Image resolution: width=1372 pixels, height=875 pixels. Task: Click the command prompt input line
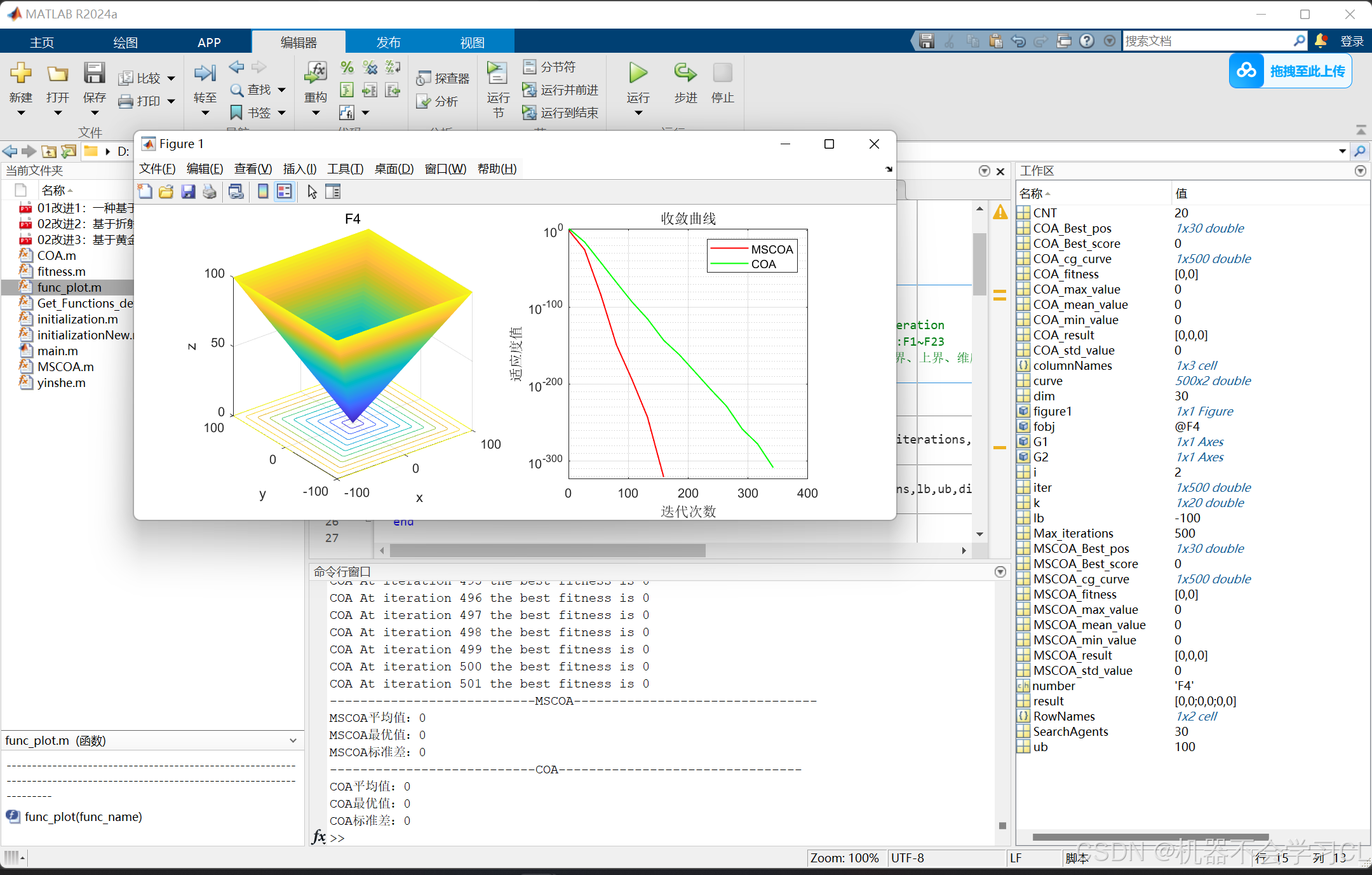pos(661,838)
